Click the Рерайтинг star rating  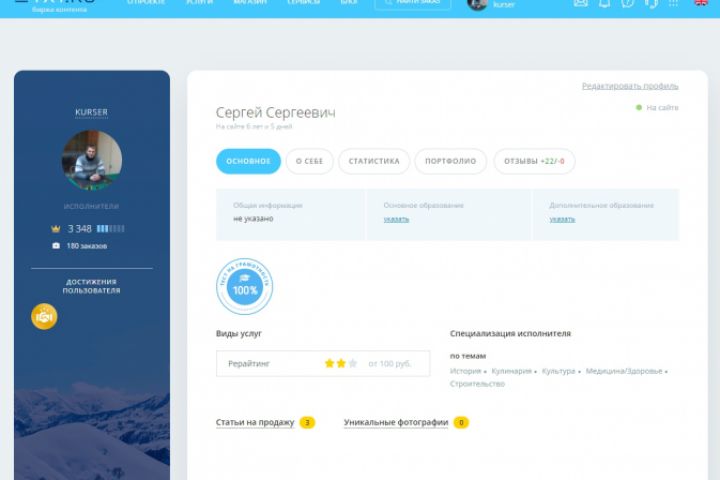coord(341,363)
